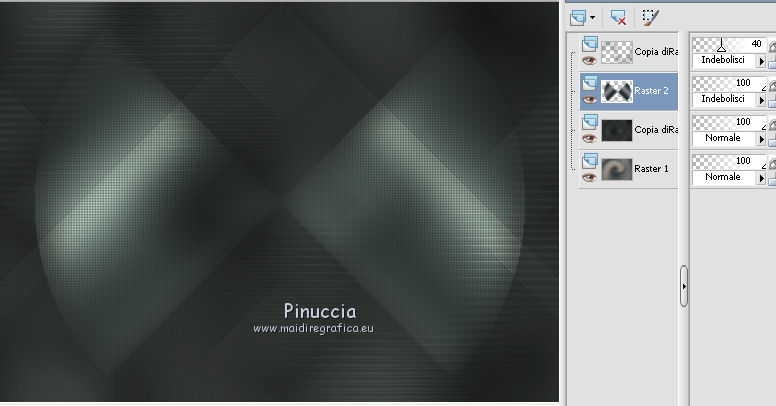Screen dimensions: 776x406
Task: Click the layer type icon of lower Copia diRa layer
Action: (589, 122)
